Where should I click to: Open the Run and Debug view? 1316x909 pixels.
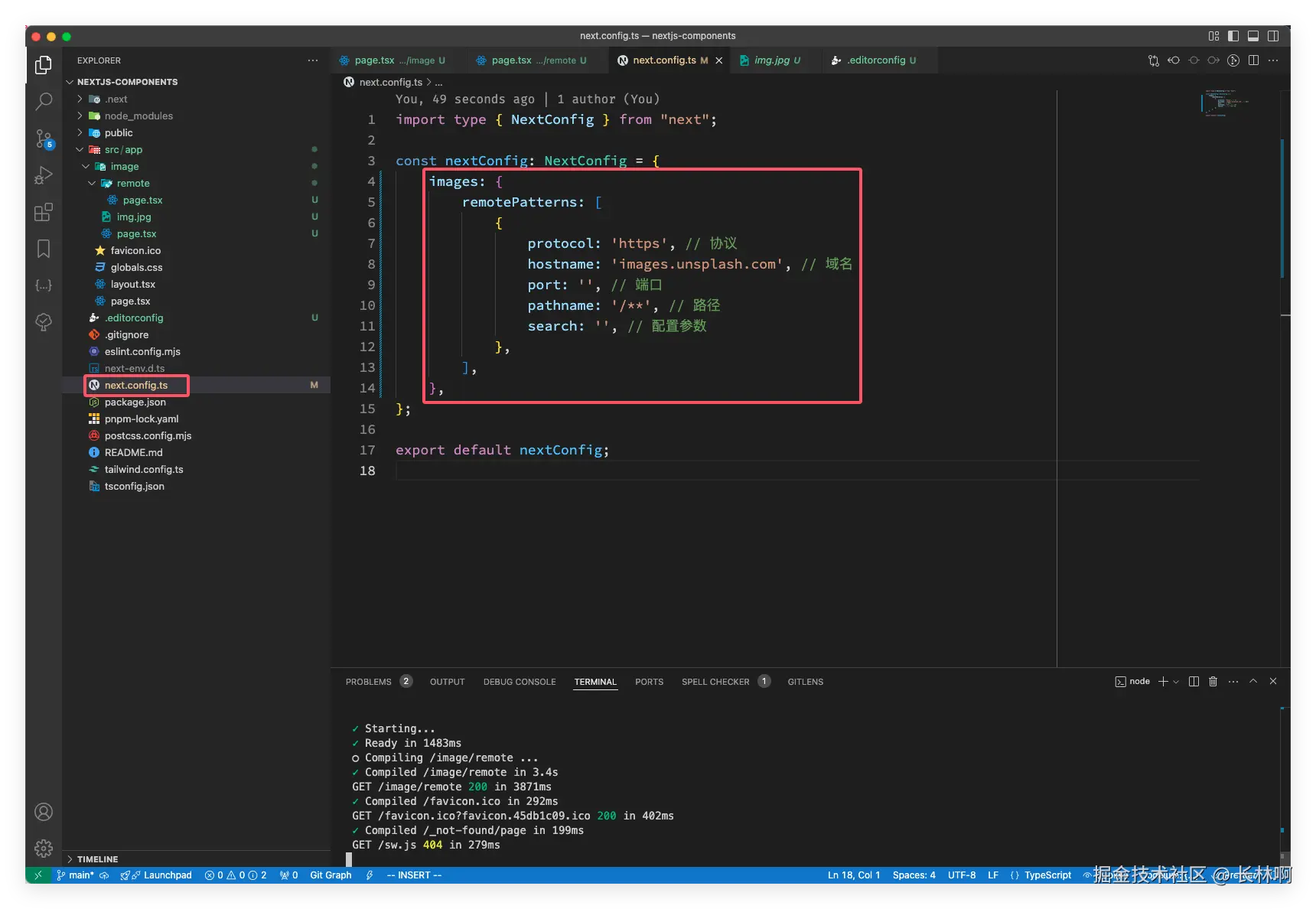44,175
